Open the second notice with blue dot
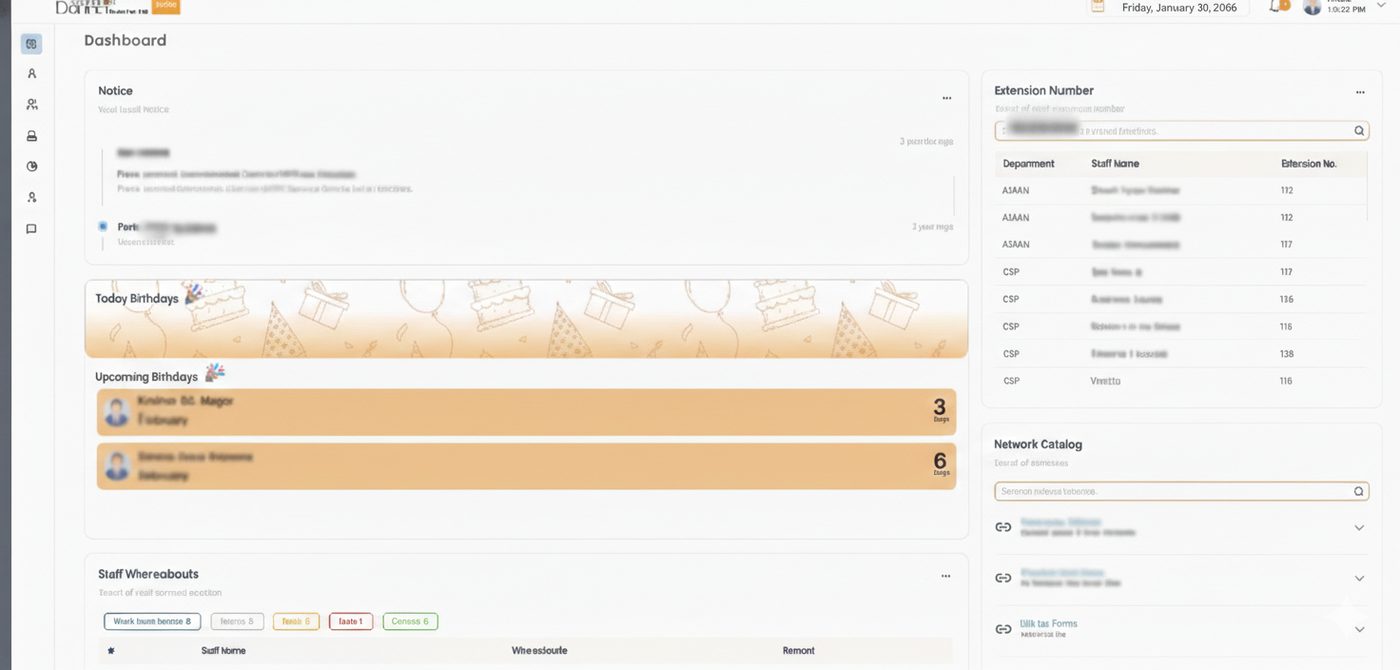This screenshot has height=670, width=1400. (x=528, y=233)
